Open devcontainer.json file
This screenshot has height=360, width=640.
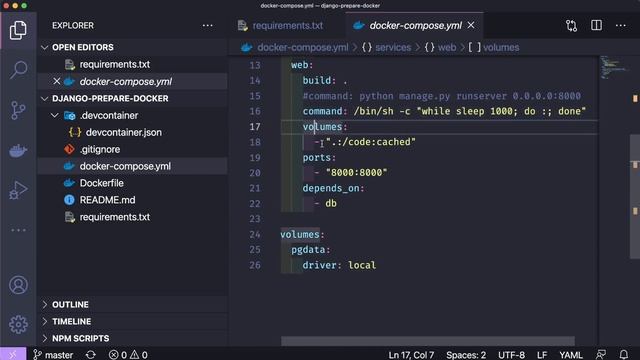(124, 132)
